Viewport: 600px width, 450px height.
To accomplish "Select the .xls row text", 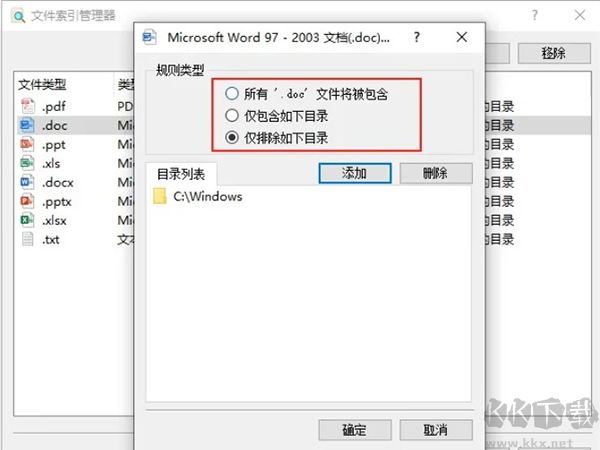I will coord(51,163).
